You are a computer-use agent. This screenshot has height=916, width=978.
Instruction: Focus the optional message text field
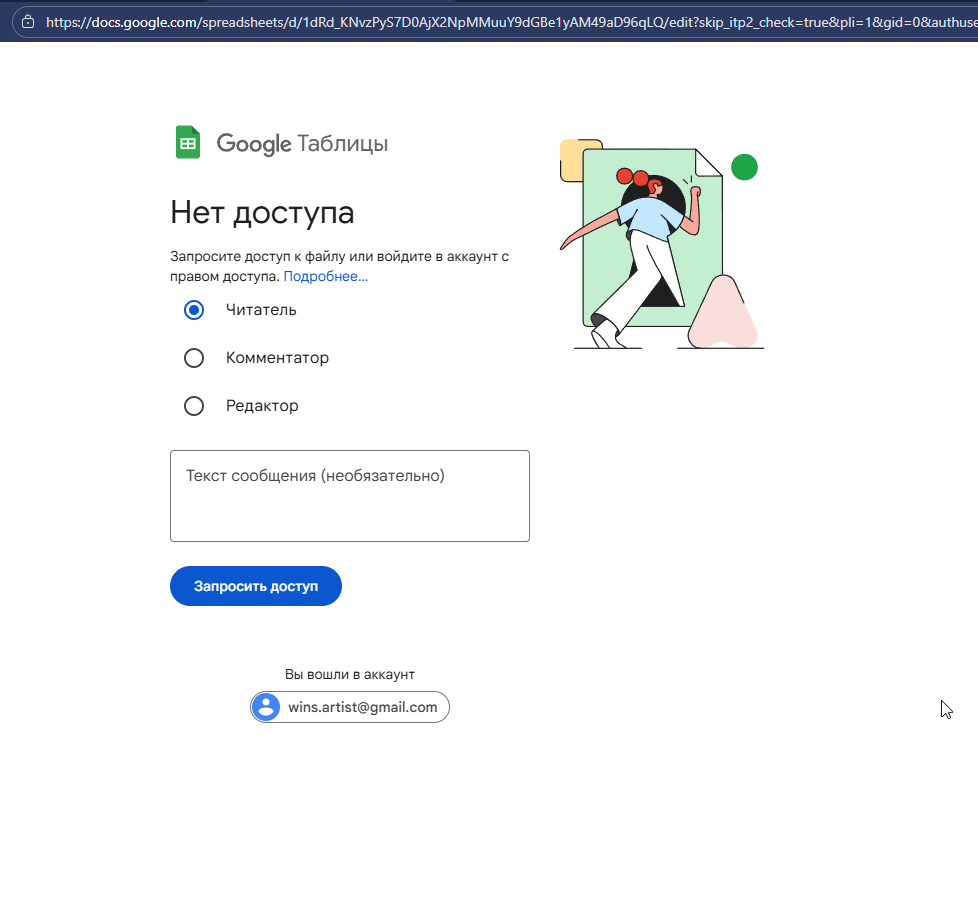(350, 496)
